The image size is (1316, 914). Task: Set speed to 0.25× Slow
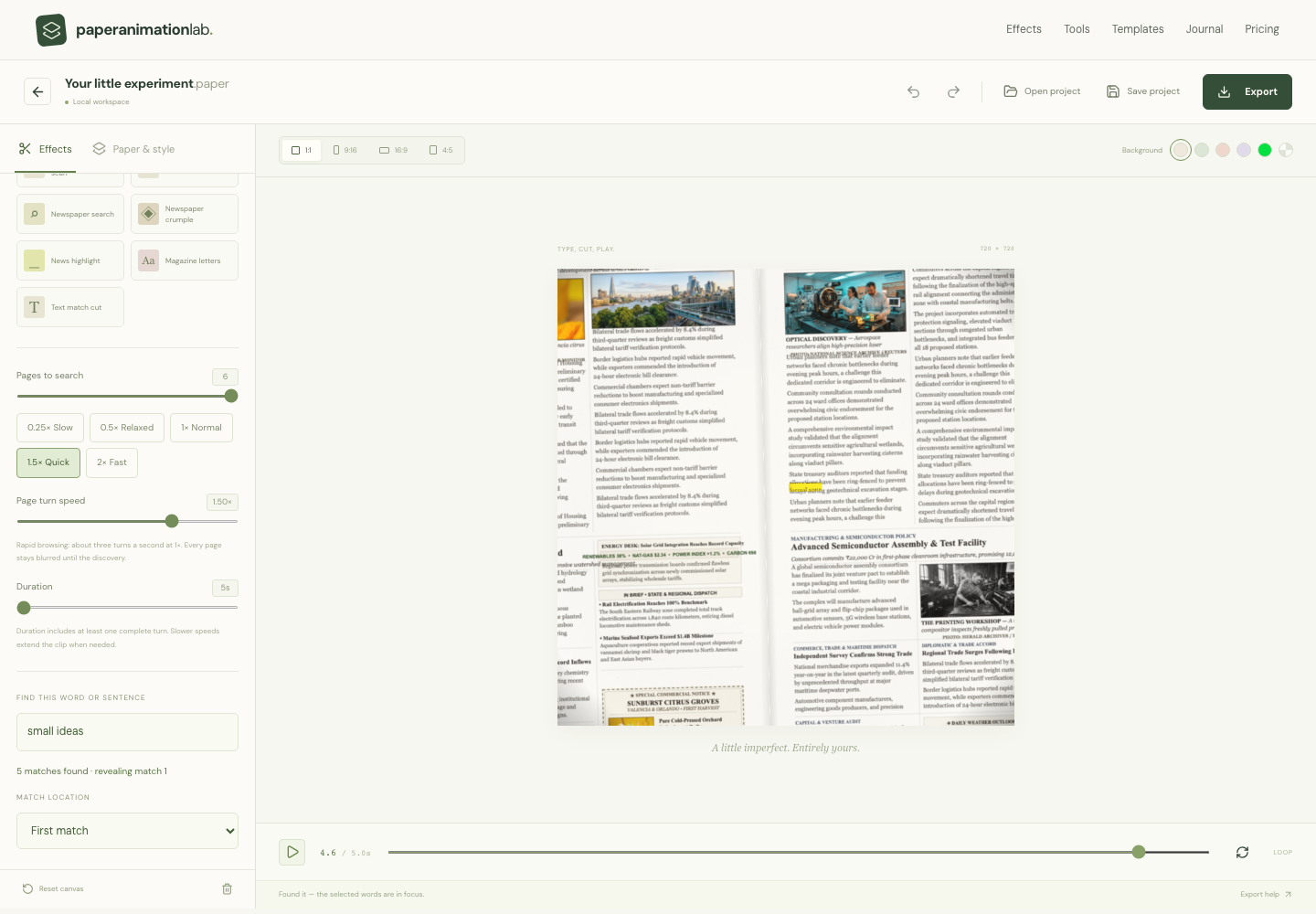50,428
